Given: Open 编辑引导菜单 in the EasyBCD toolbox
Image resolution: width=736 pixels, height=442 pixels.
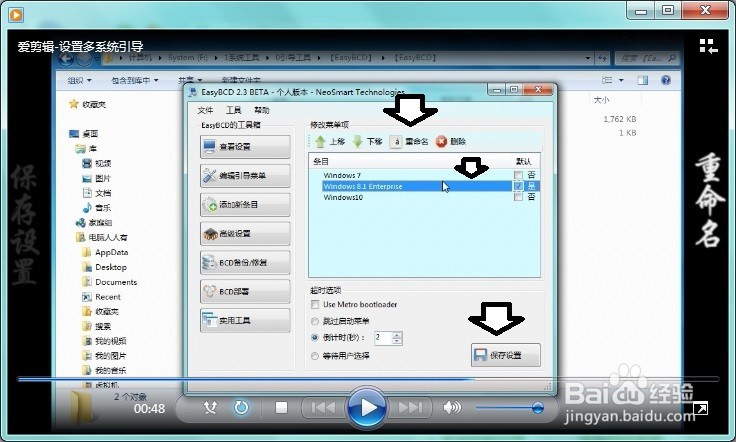Looking at the screenshot, I should point(245,176).
